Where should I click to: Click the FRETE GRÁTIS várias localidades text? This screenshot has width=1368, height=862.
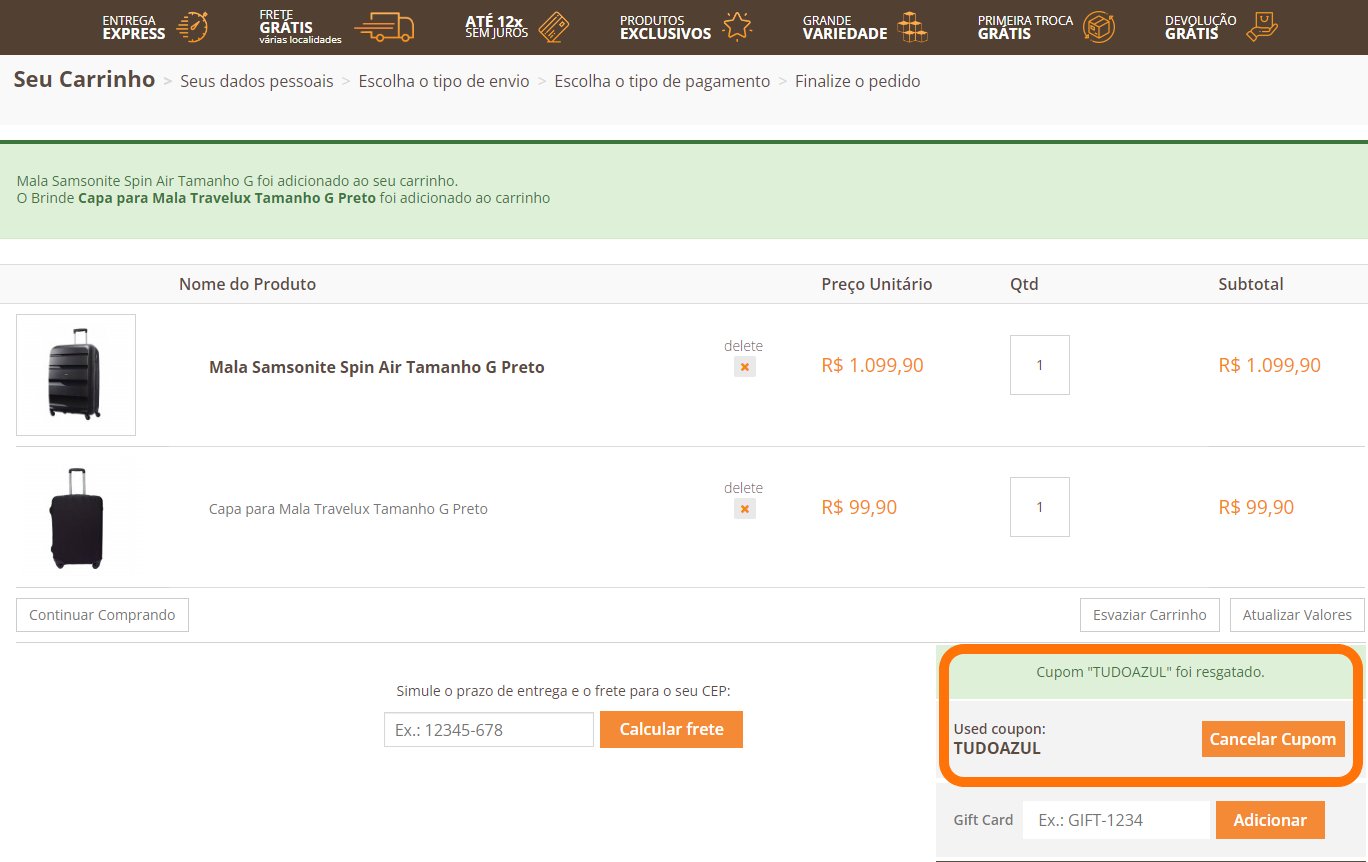tap(300, 27)
